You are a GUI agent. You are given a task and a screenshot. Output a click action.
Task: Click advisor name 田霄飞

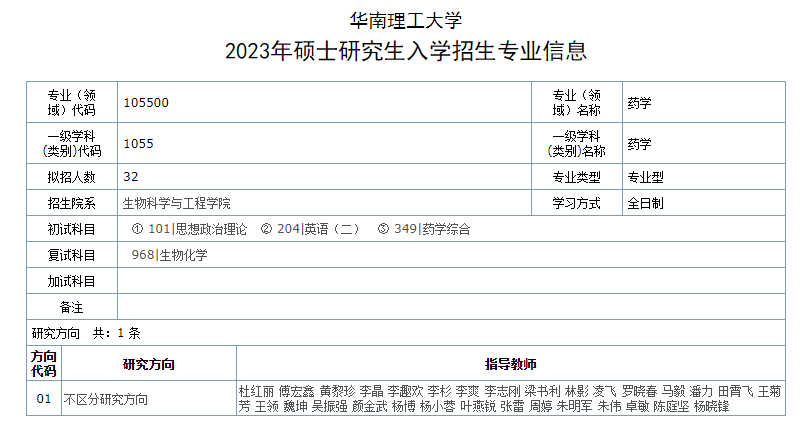pos(736,391)
